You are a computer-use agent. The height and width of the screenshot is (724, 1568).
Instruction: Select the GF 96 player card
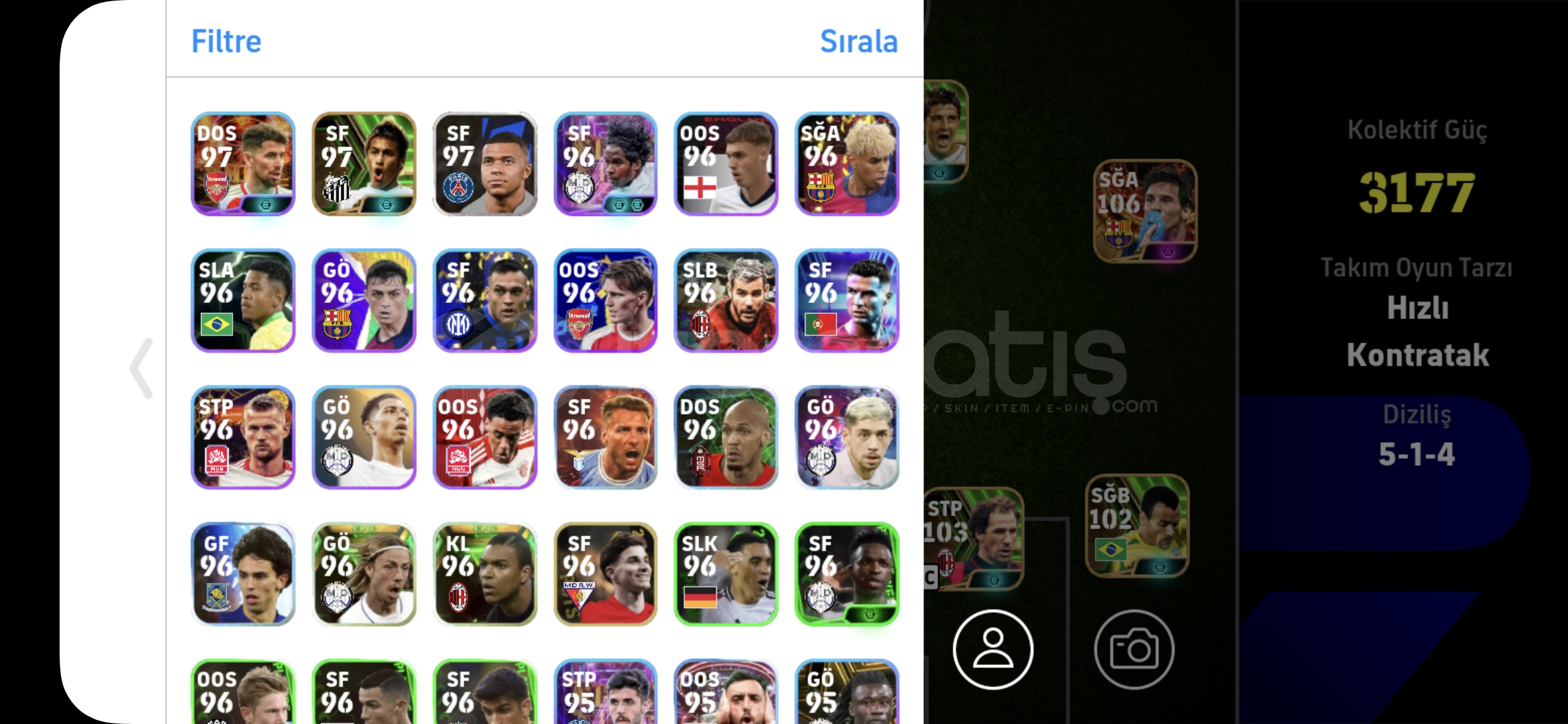point(243,574)
